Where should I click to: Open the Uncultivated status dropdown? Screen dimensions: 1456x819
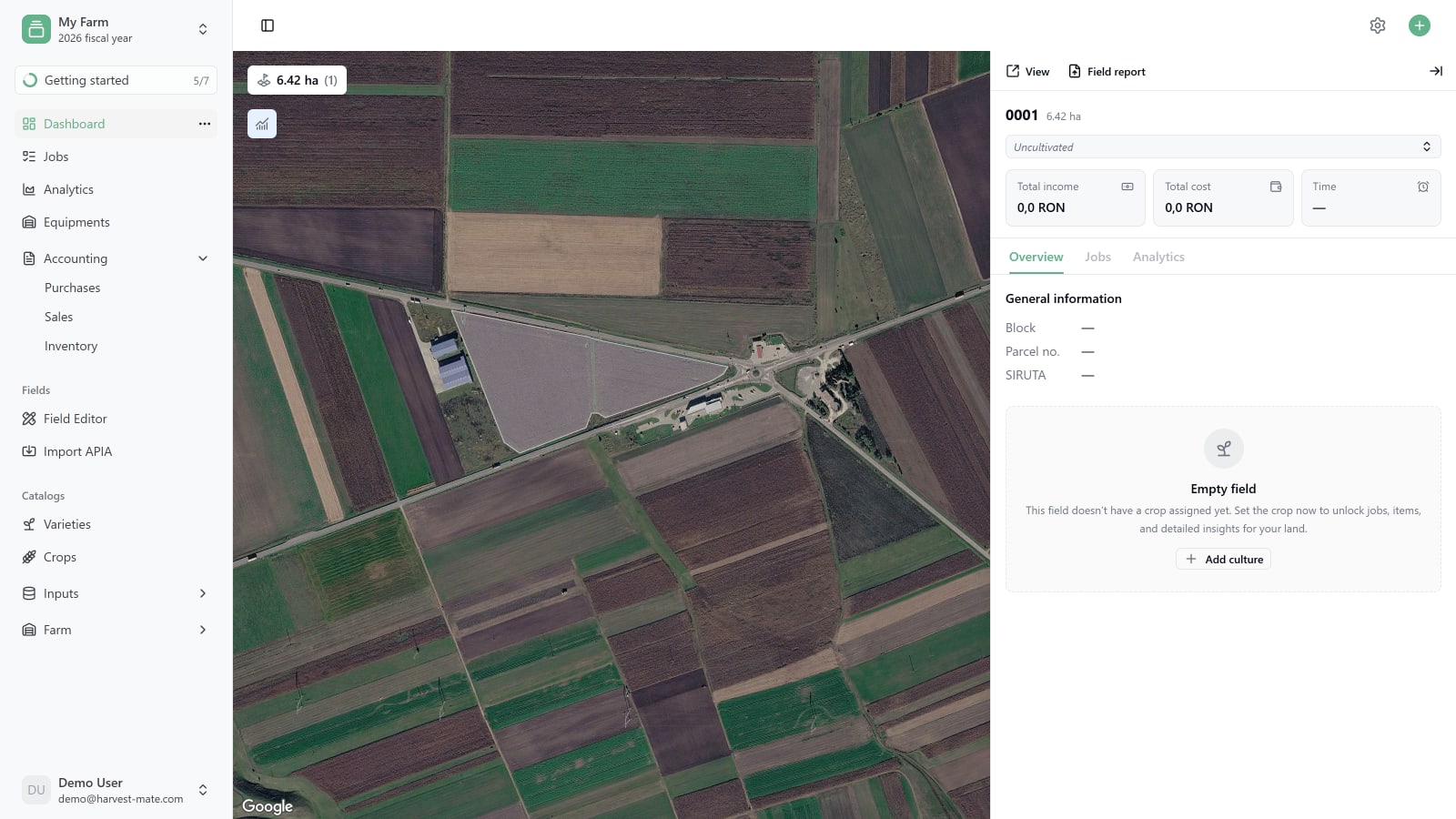click(1223, 147)
